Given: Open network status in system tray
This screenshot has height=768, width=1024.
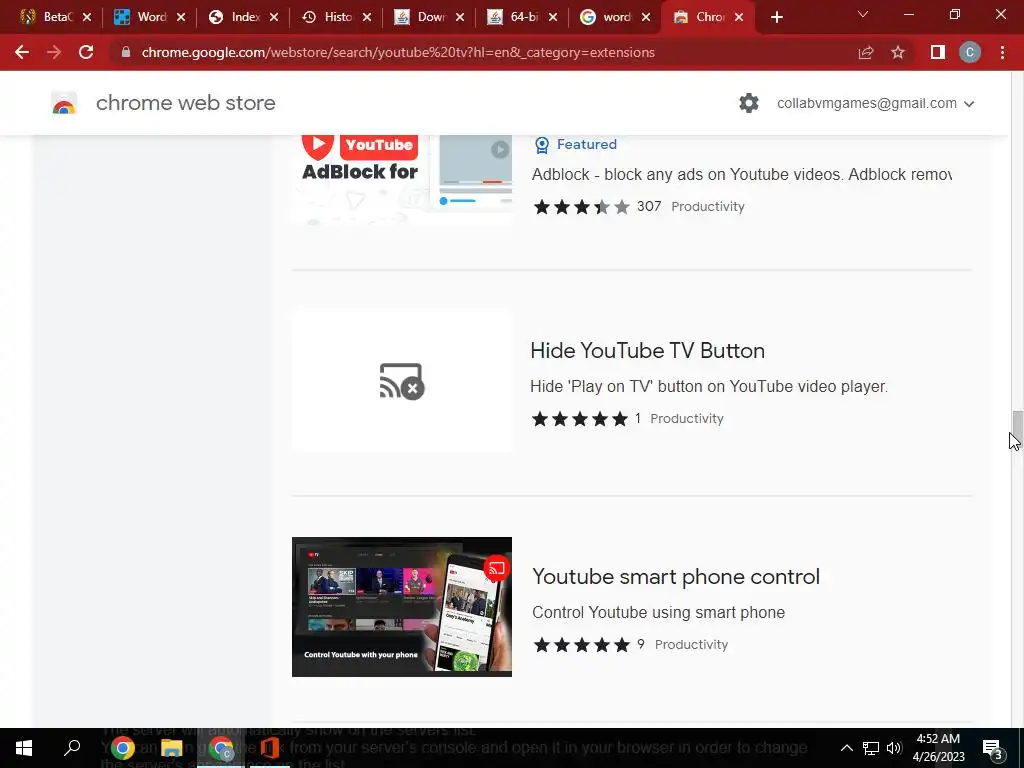Looking at the screenshot, I should click(871, 748).
